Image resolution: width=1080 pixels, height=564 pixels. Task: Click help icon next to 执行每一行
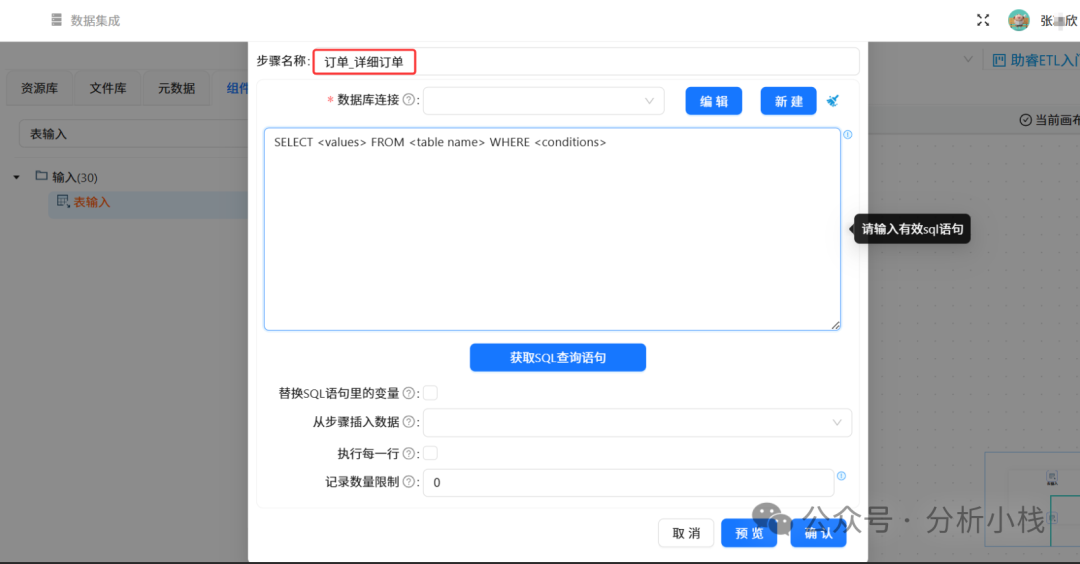coord(408,454)
